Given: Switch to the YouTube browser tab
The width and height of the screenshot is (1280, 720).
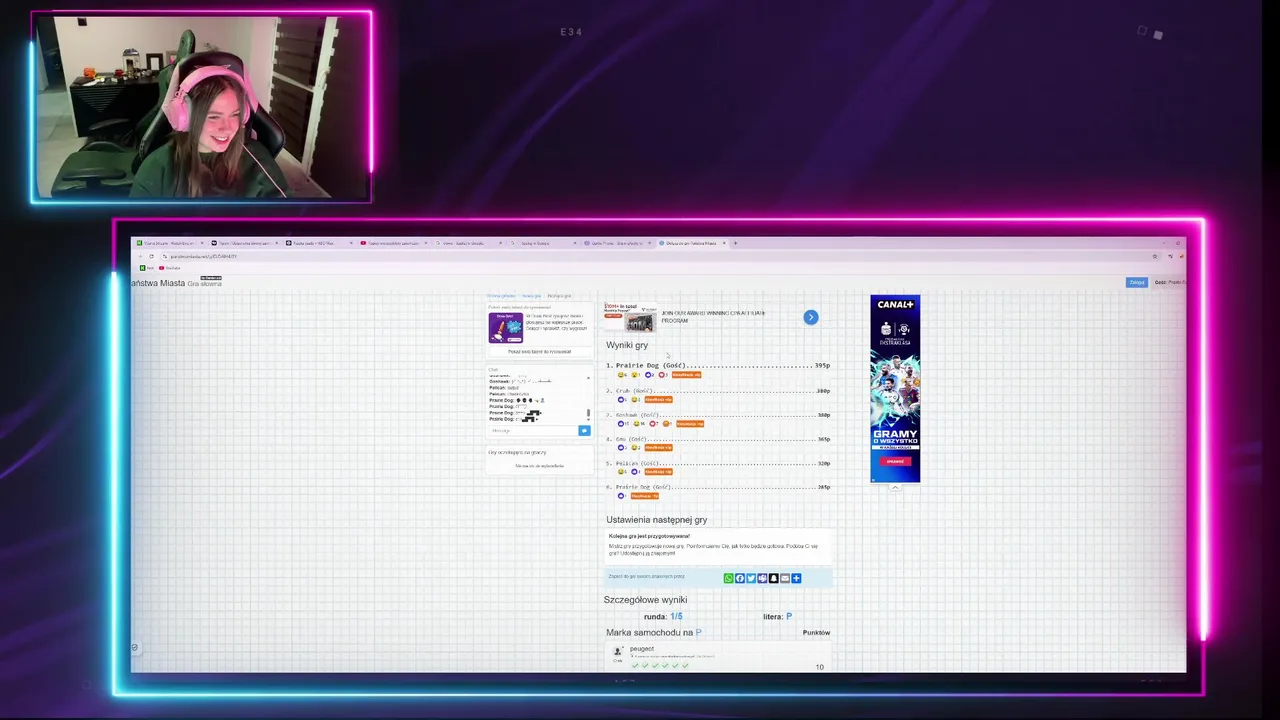Looking at the screenshot, I should click(394, 243).
